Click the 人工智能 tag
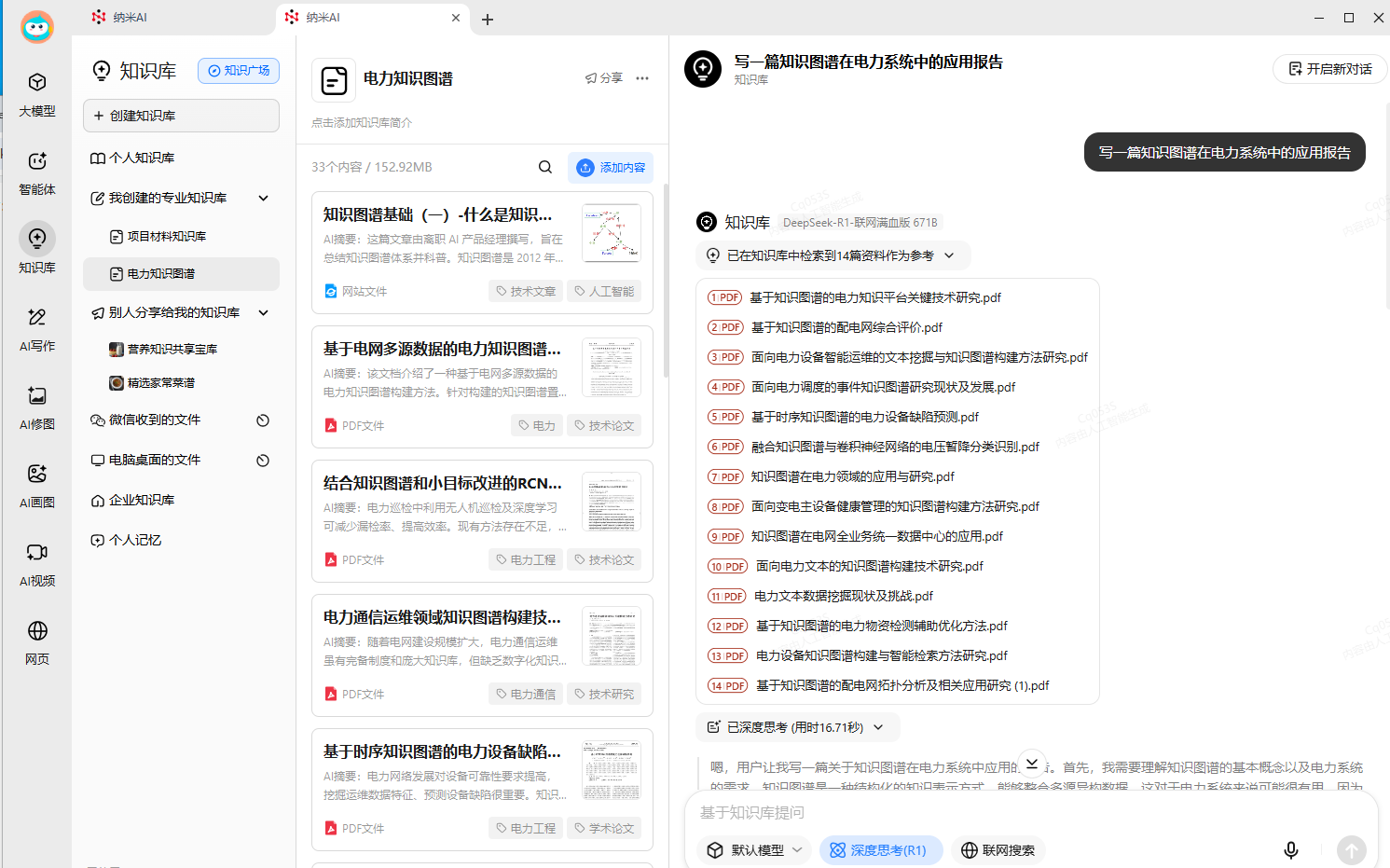This screenshot has height=868, width=1390. pos(604,292)
